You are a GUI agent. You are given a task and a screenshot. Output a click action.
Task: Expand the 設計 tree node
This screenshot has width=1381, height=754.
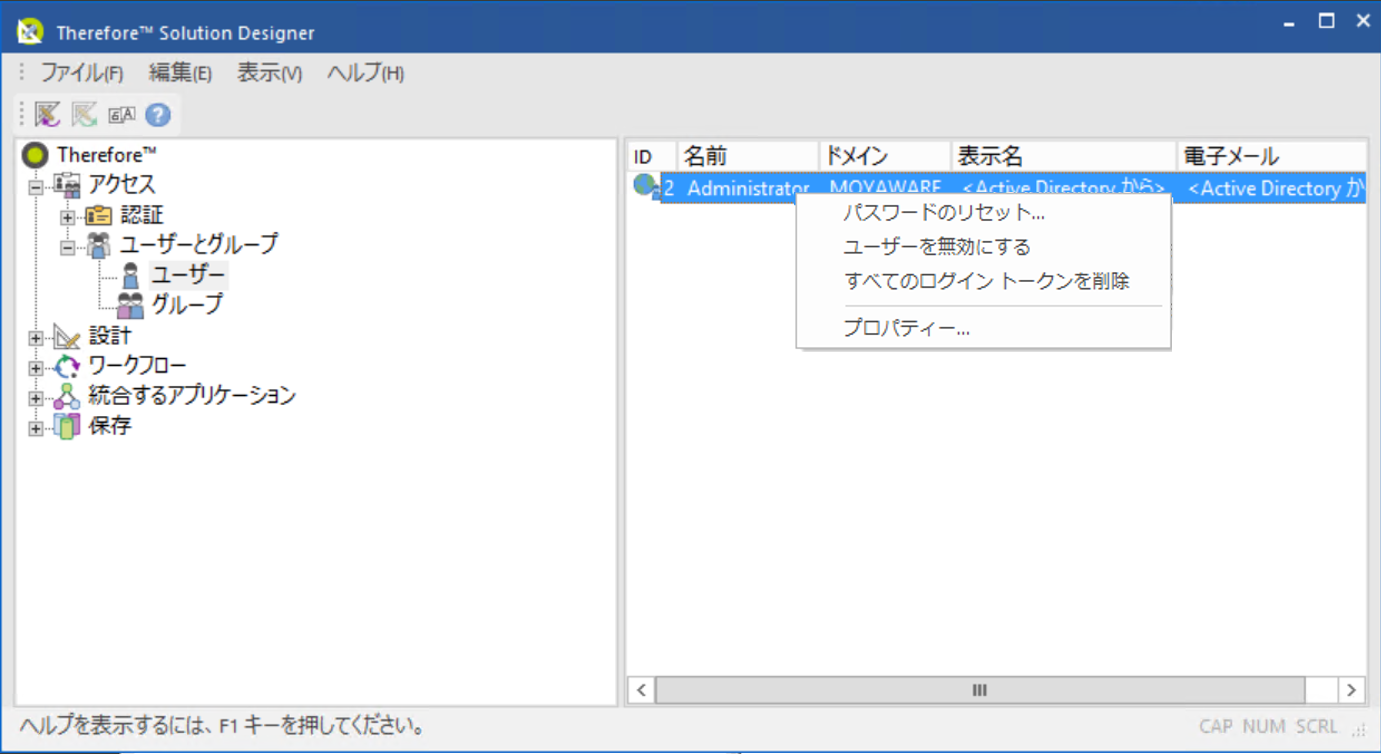36,338
